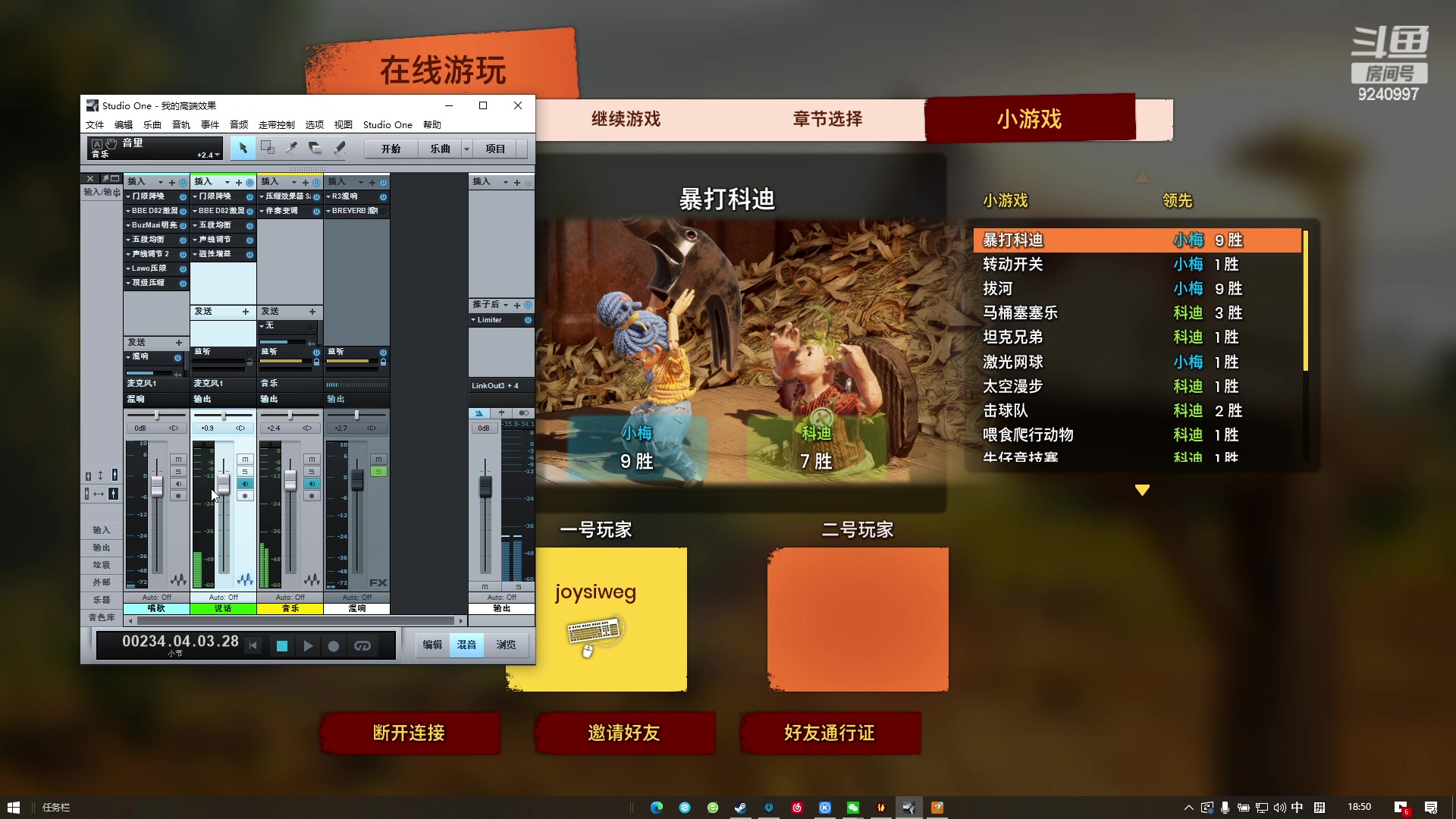Open the 视图 menu

343,124
